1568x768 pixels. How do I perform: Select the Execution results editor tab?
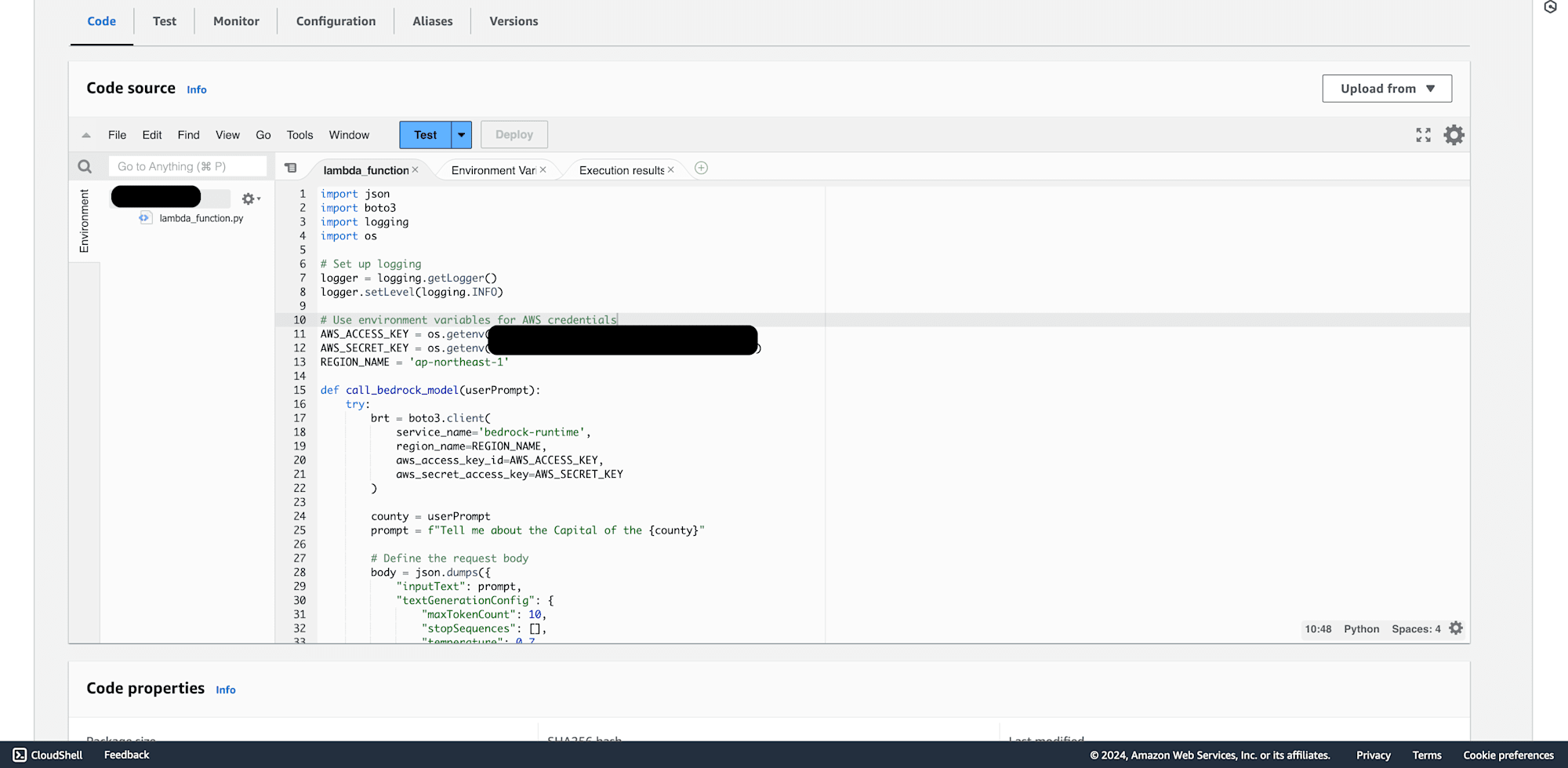point(622,170)
